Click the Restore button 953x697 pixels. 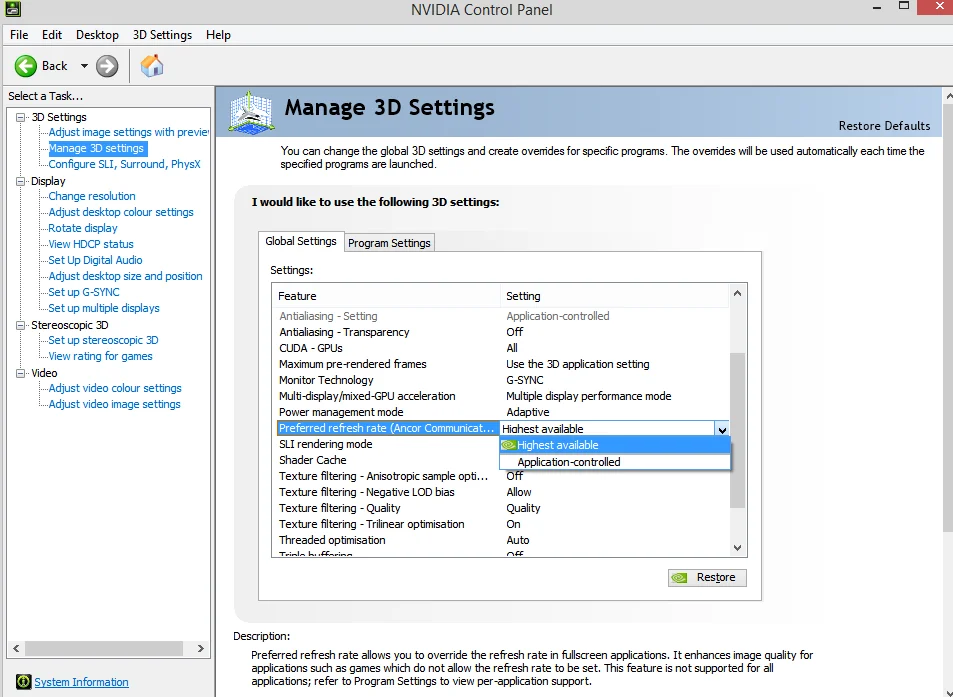[x=707, y=577]
